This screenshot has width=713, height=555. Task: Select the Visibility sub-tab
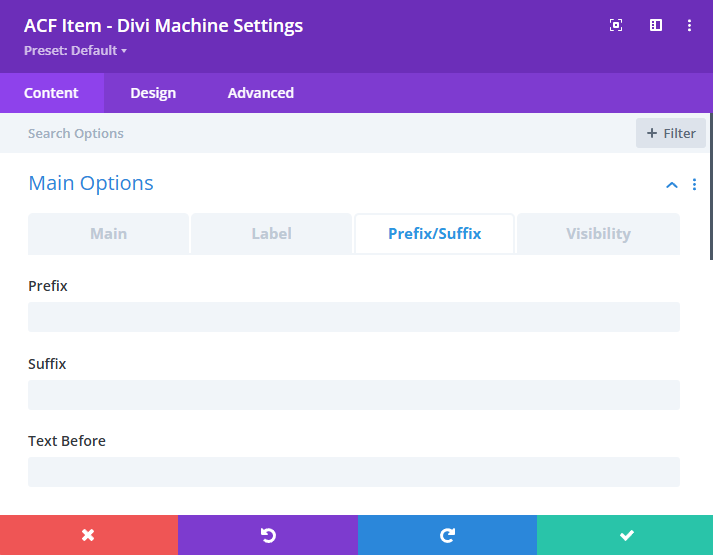pos(598,234)
